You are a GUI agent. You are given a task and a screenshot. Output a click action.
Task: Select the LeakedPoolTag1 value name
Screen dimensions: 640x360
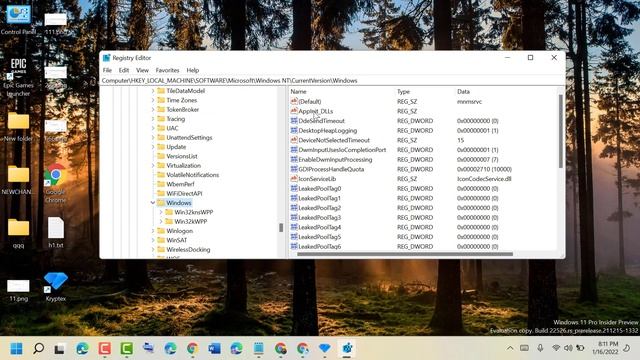pyautogui.click(x=320, y=198)
